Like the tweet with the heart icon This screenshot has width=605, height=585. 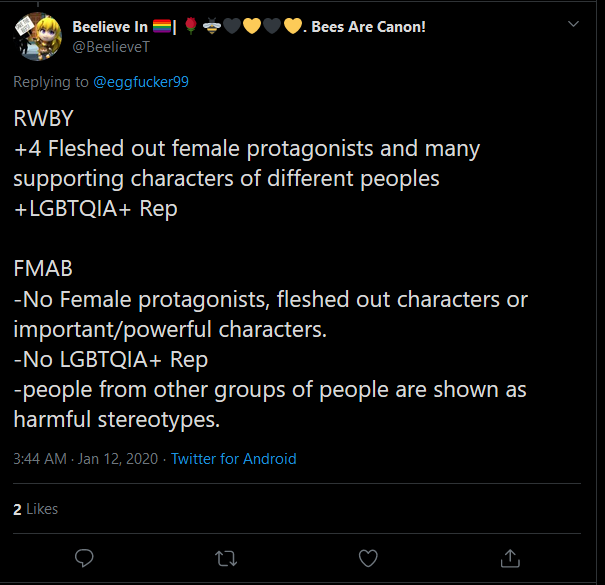pyautogui.click(x=368, y=558)
